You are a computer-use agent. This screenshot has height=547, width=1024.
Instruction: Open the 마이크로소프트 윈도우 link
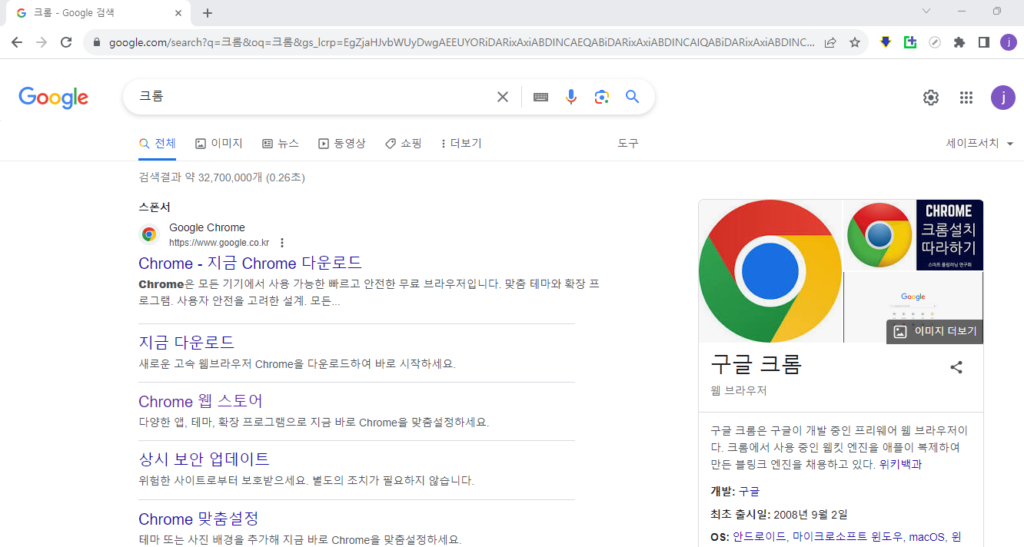[847, 537]
